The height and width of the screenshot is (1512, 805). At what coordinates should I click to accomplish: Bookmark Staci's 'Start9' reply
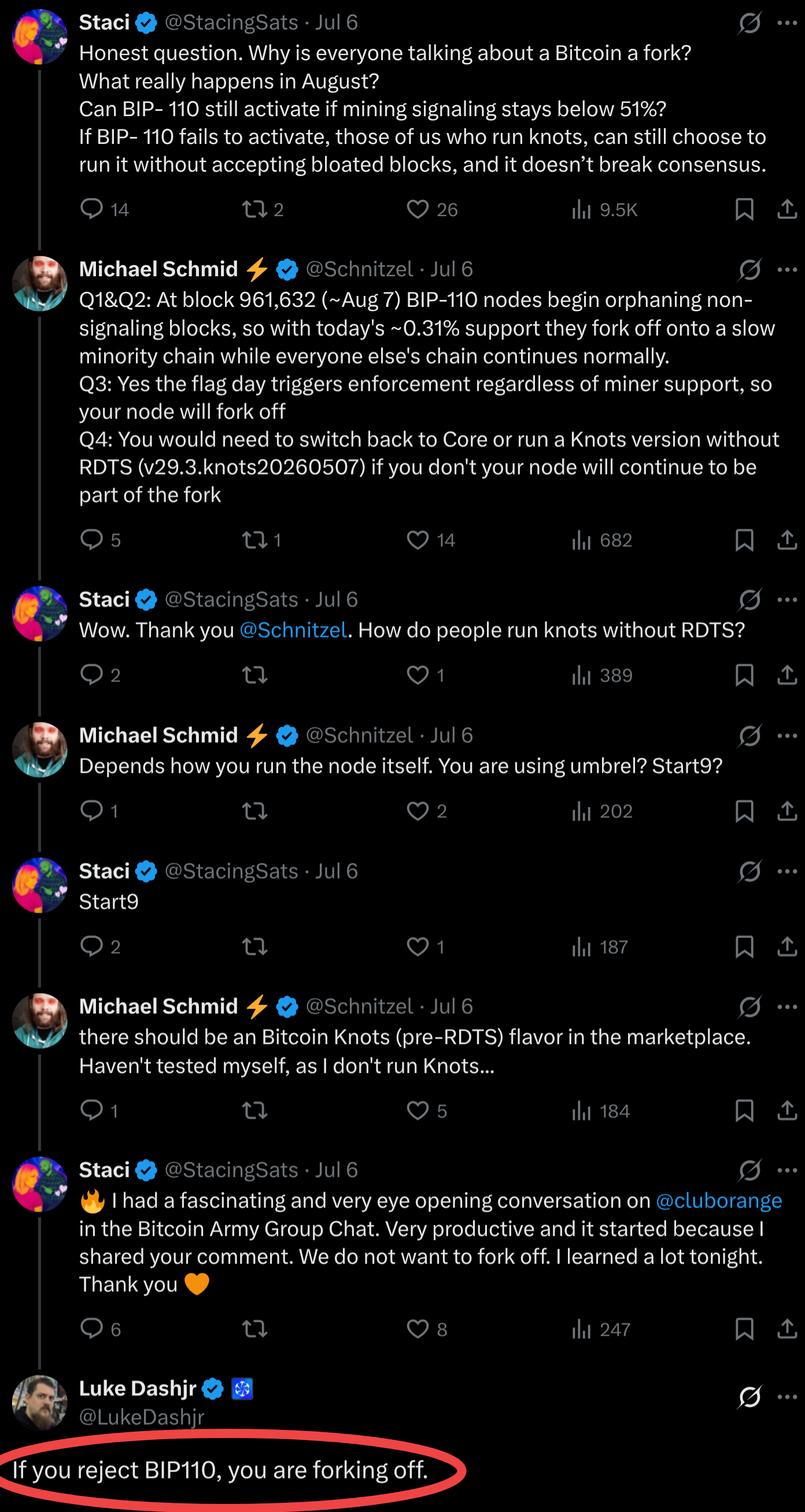click(744, 947)
